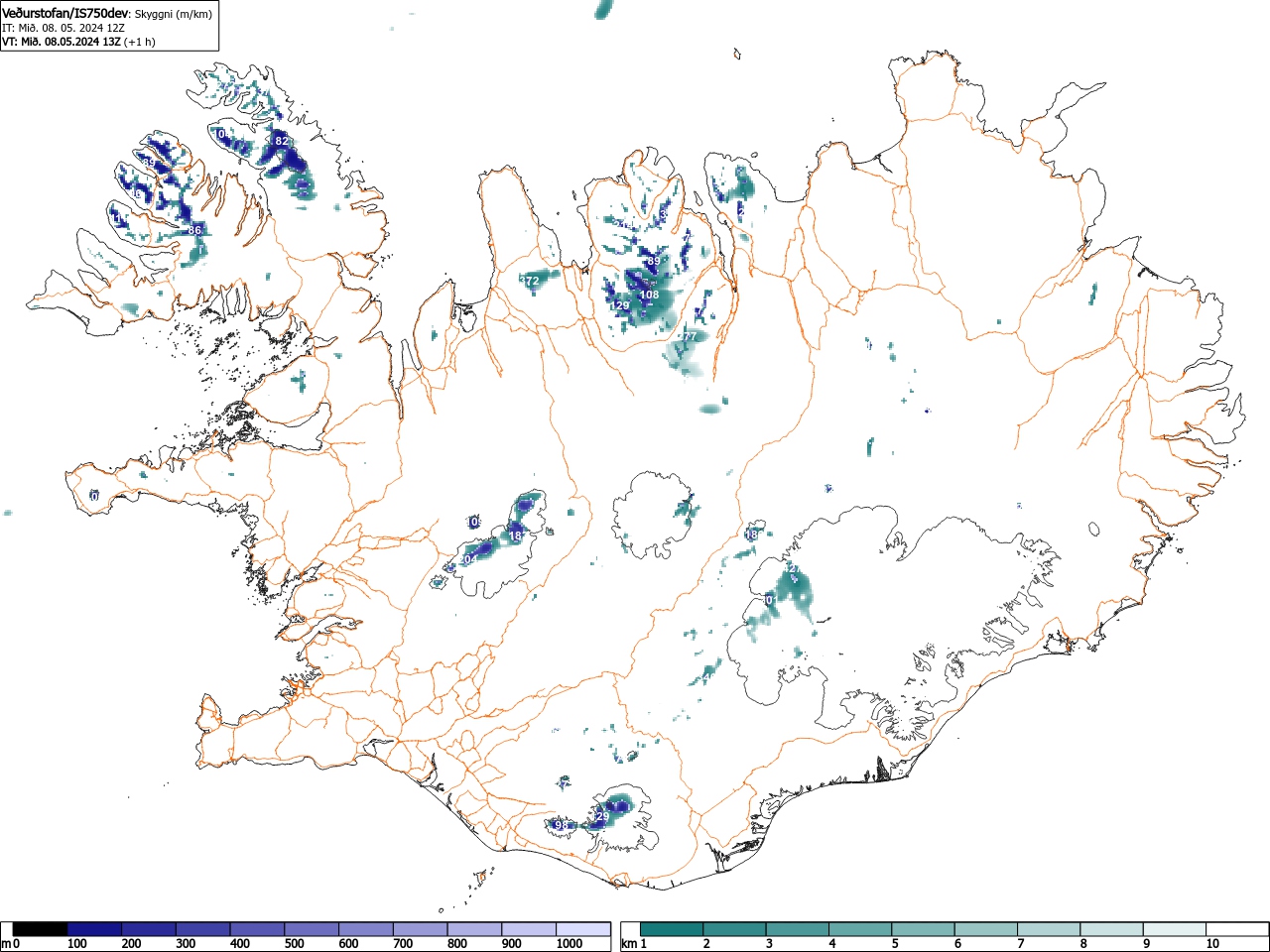Click the 77 visibility value on the map
1270x952 pixels.
[689, 337]
